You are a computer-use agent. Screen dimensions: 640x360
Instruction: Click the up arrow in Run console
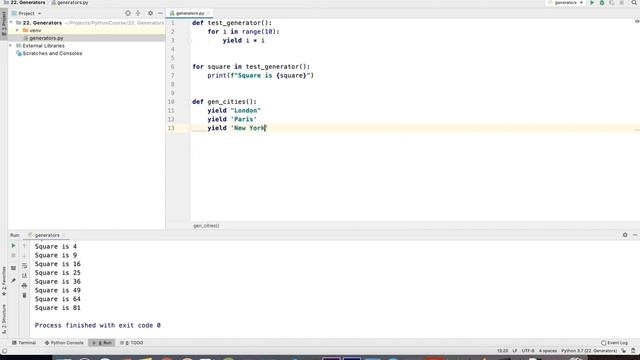24,246
